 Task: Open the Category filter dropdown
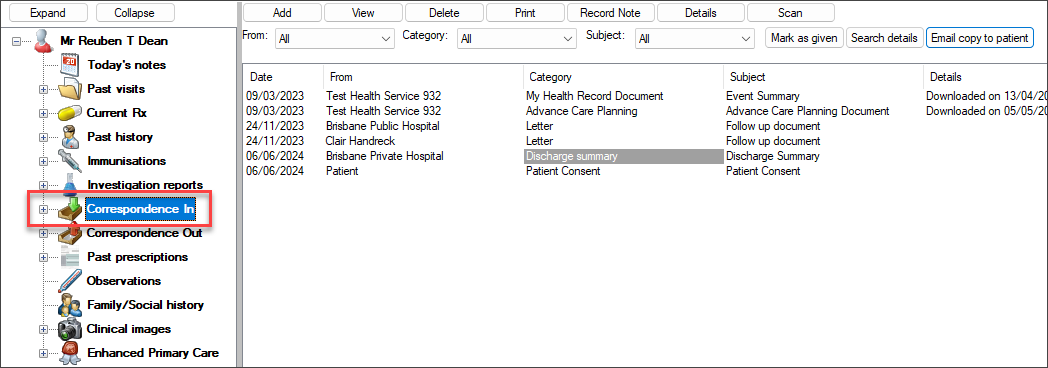[x=517, y=39]
